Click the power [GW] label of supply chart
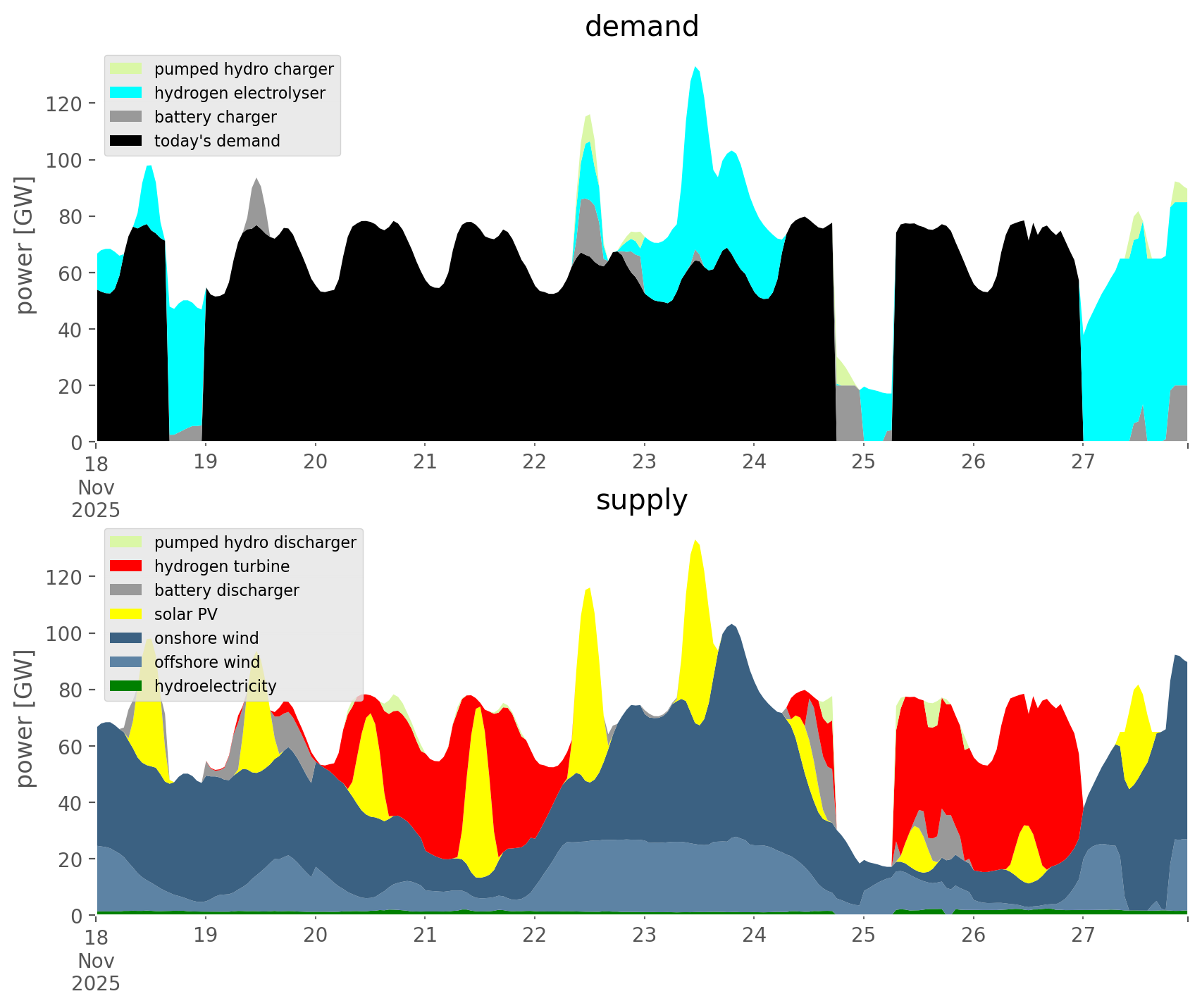Screen dimensions: 1202x1008 pos(25,718)
